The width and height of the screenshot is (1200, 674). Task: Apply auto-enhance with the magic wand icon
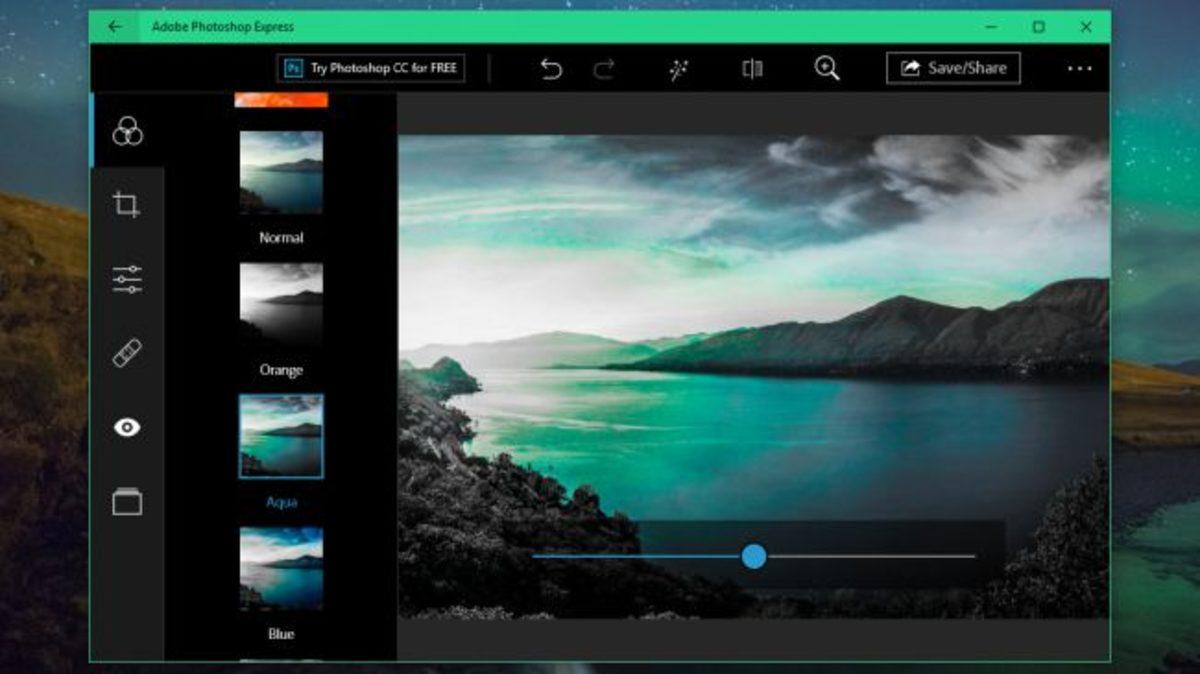click(x=679, y=68)
